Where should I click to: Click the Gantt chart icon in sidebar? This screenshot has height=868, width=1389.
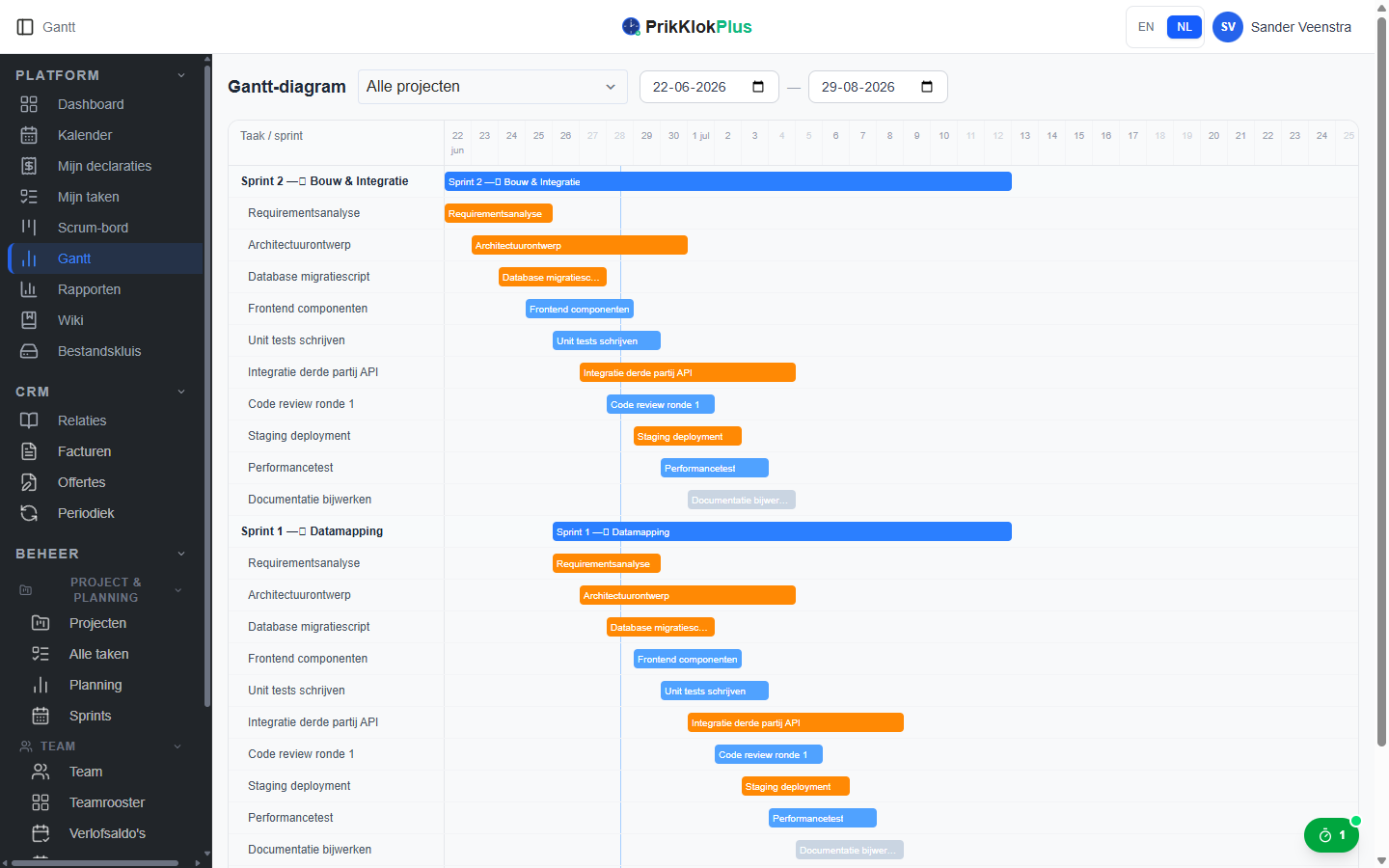coord(29,258)
